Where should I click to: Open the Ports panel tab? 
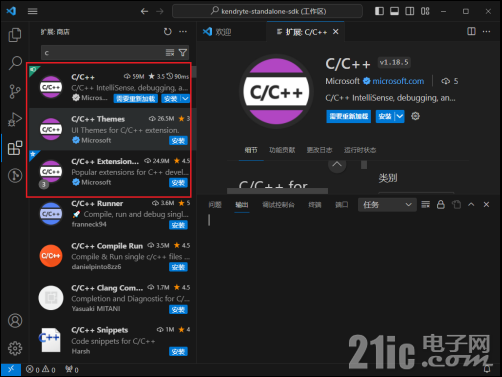(x=341, y=205)
